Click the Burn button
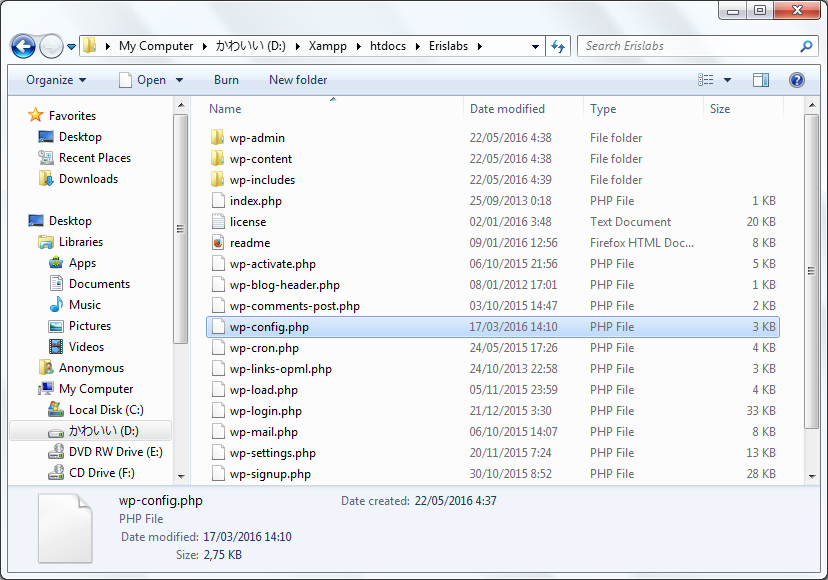828x580 pixels. pos(226,79)
